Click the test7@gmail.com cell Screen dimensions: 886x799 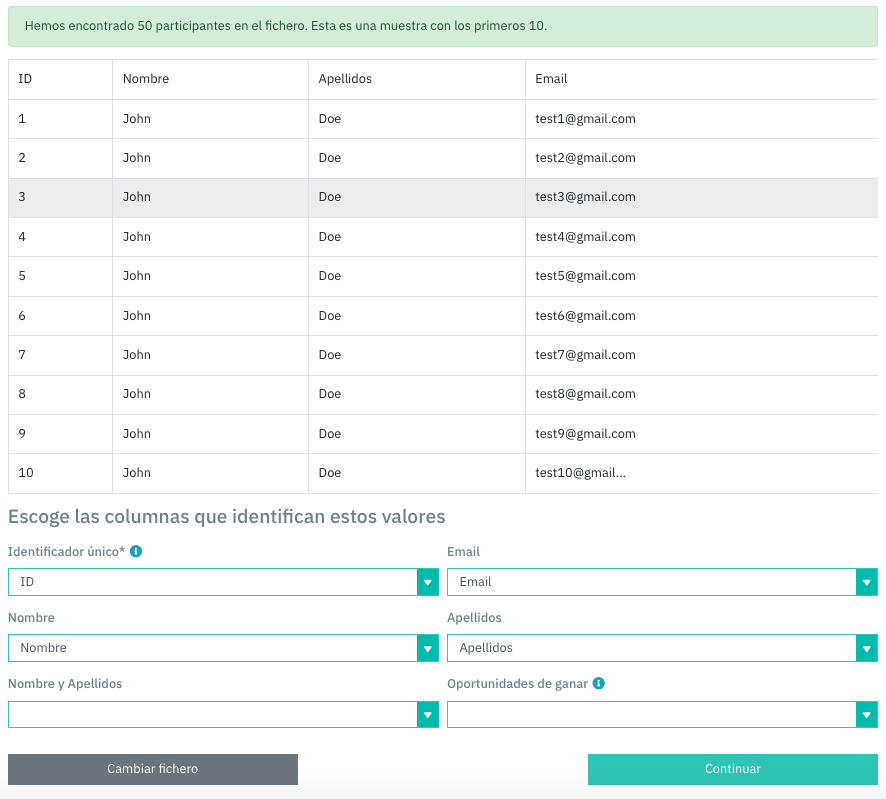[585, 355]
